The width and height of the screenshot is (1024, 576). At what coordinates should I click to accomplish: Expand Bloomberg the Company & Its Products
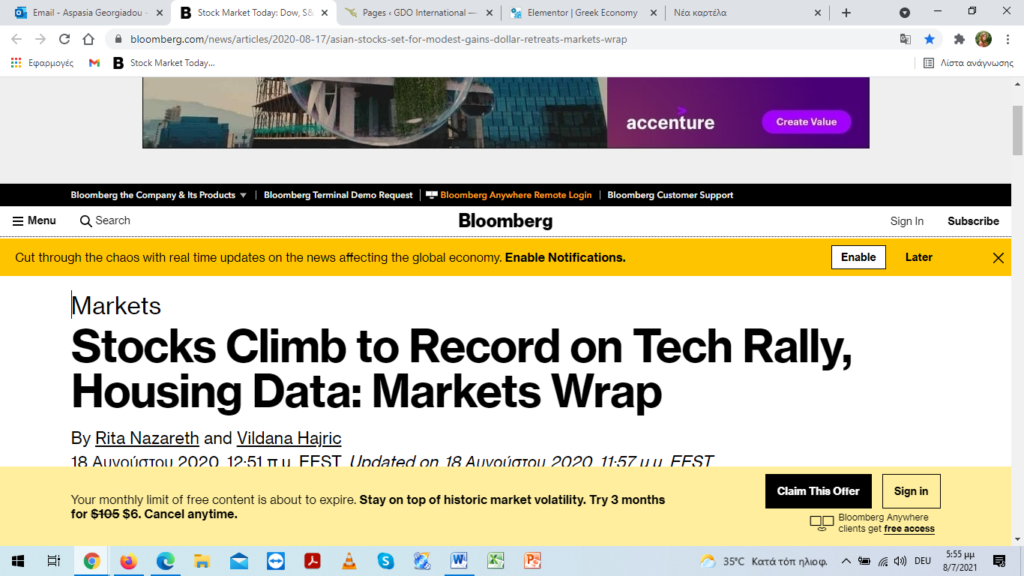[159, 195]
